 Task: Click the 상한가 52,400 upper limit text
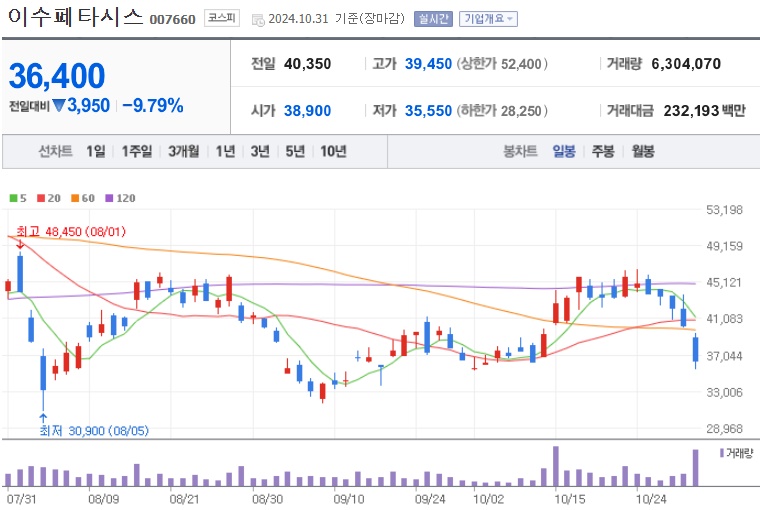point(502,64)
